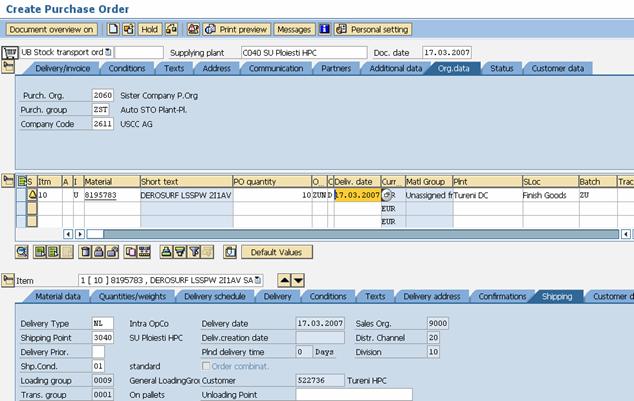Viewport: 634px width, 401px height.
Task: Switch to the Delivery/invoice header tab
Action: coord(64,68)
